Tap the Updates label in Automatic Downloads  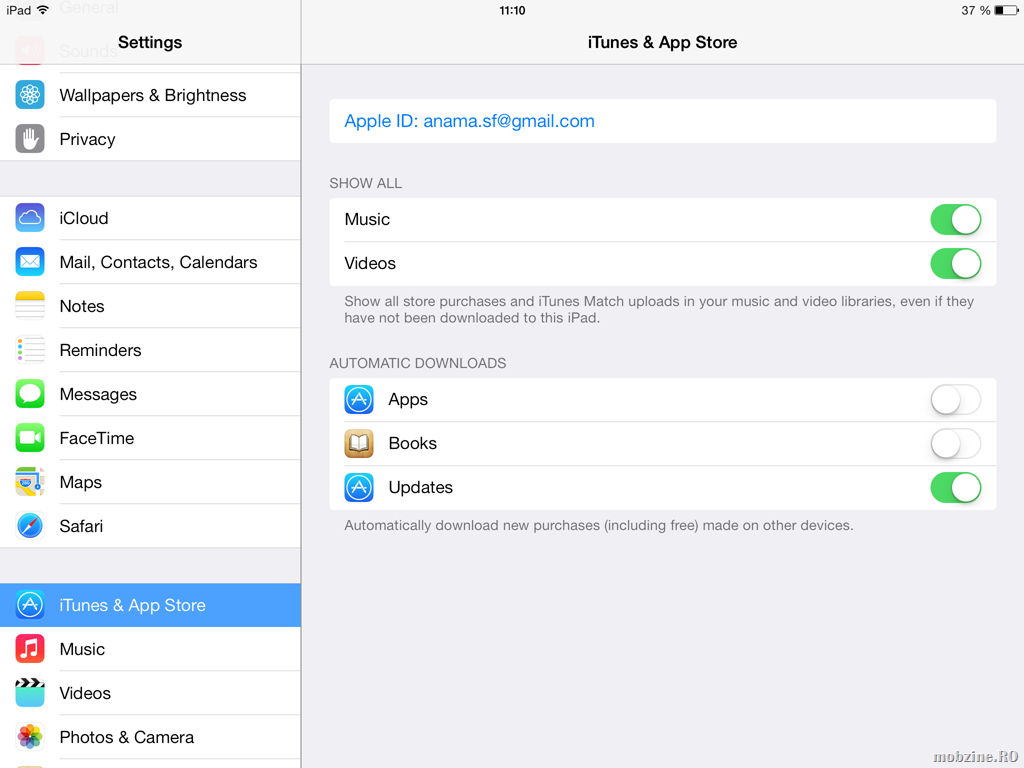[421, 488]
